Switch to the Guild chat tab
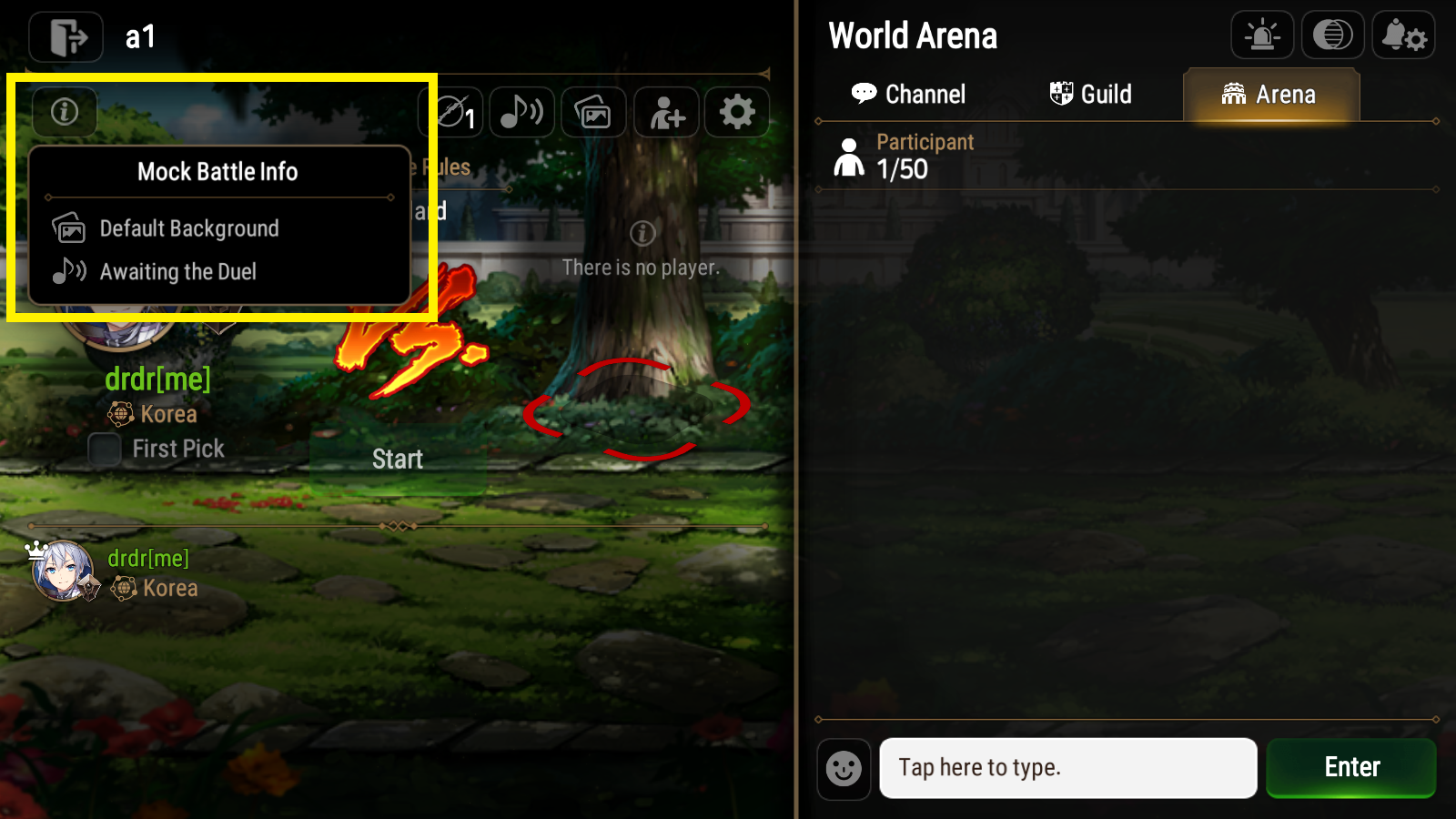Viewport: 1456px width, 819px height. click(x=1090, y=94)
